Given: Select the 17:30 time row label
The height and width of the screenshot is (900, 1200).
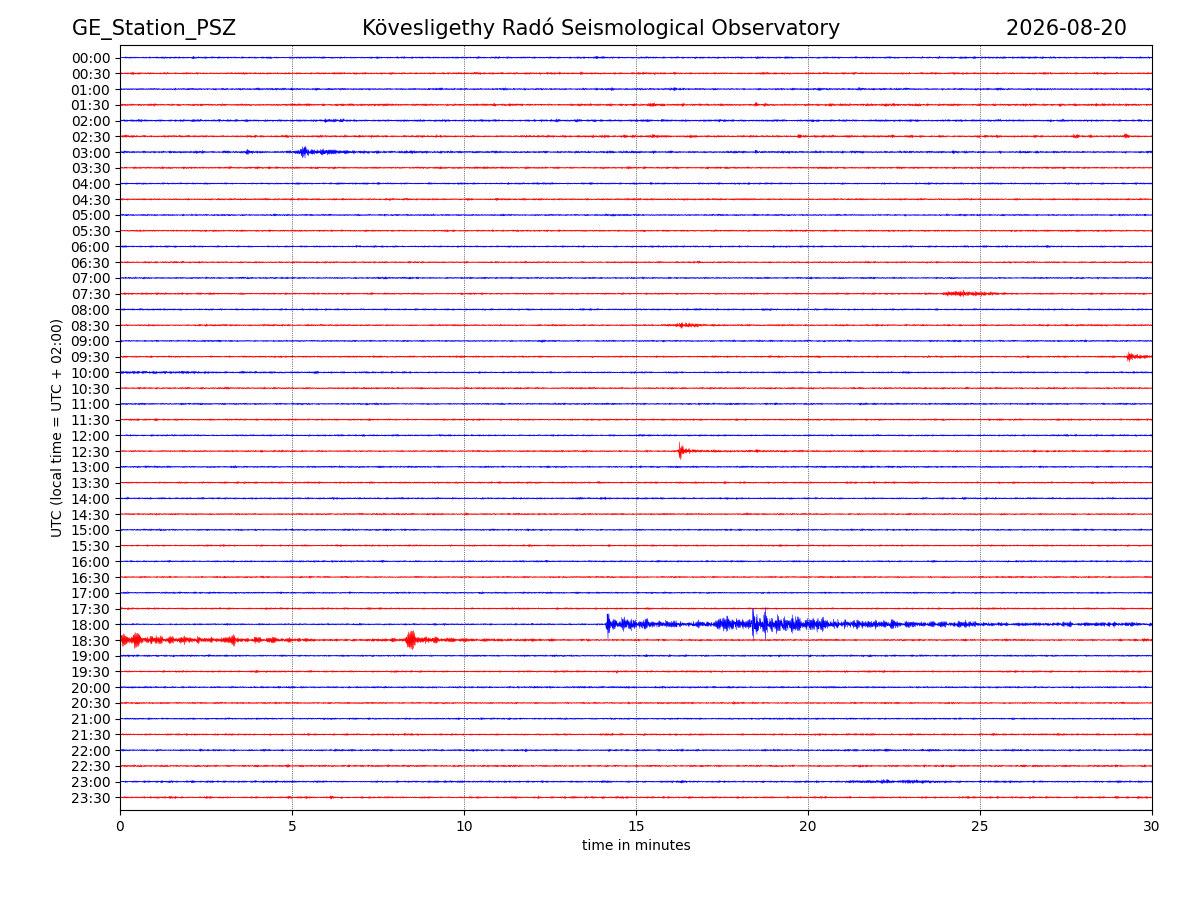Looking at the screenshot, I should [x=91, y=609].
